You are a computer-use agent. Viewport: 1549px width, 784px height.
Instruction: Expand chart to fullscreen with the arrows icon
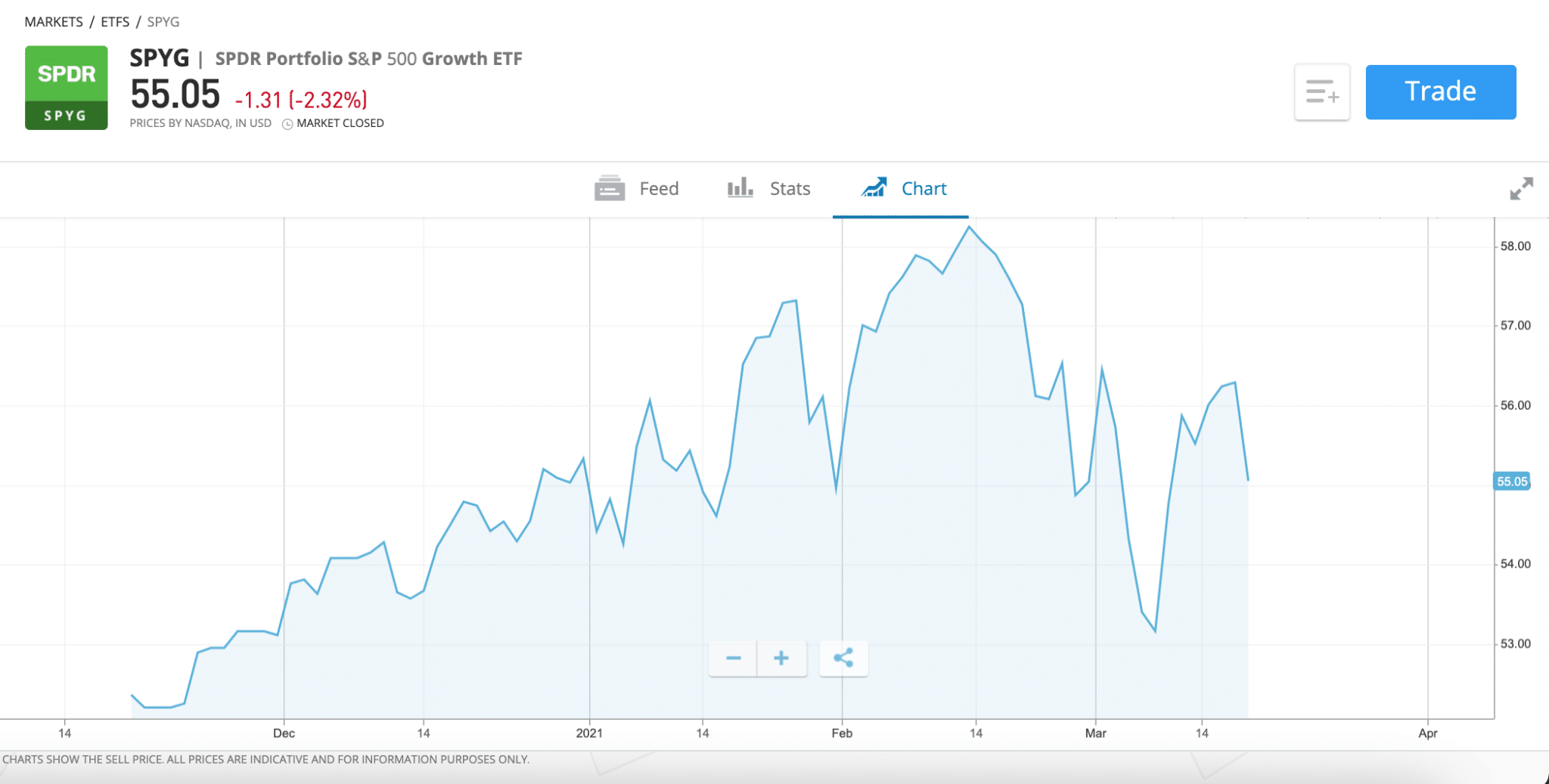tap(1522, 189)
